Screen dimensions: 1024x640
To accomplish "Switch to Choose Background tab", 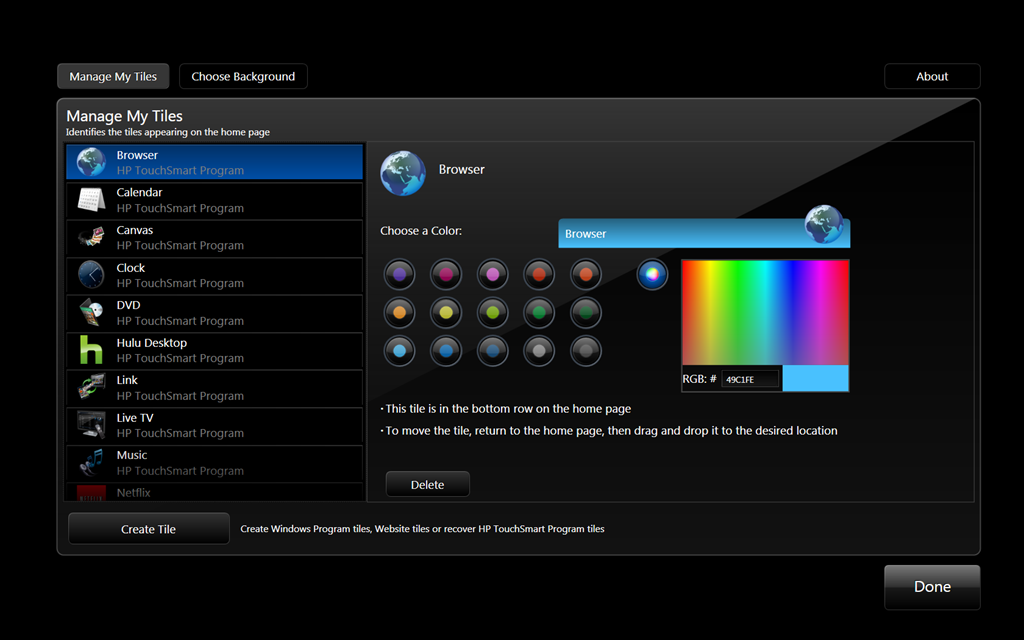I will 243,77.
